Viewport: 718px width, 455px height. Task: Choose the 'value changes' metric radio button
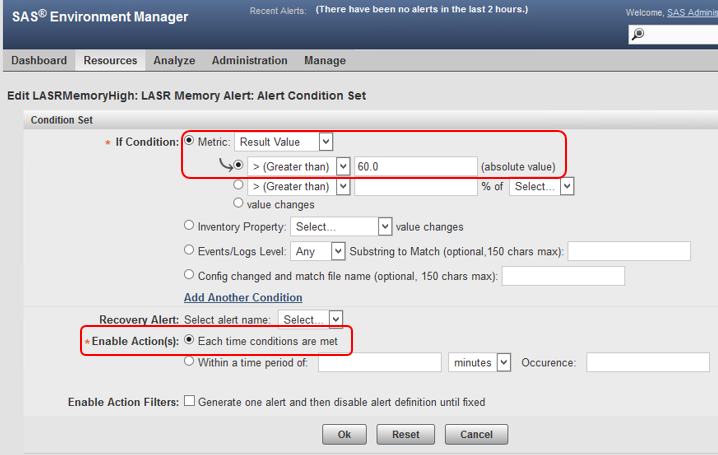tap(238, 203)
